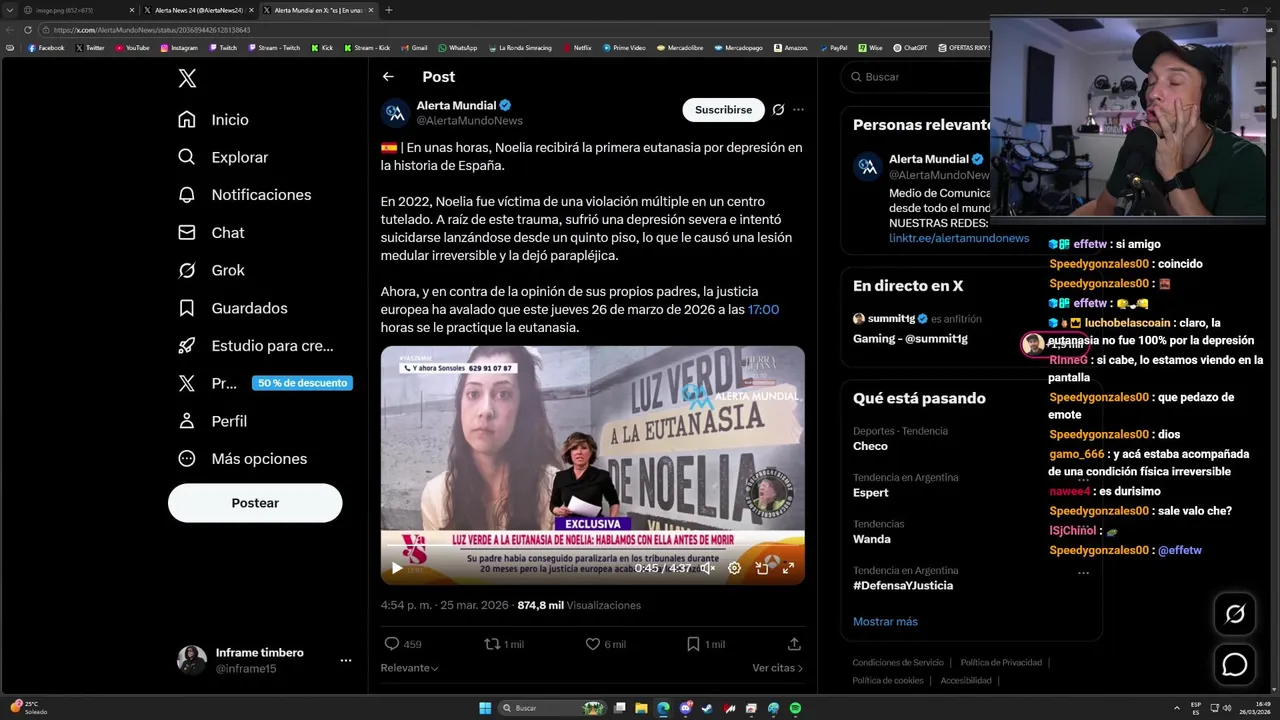
Task: Open Alerta Mundial profile avatar on post
Action: click(396, 113)
